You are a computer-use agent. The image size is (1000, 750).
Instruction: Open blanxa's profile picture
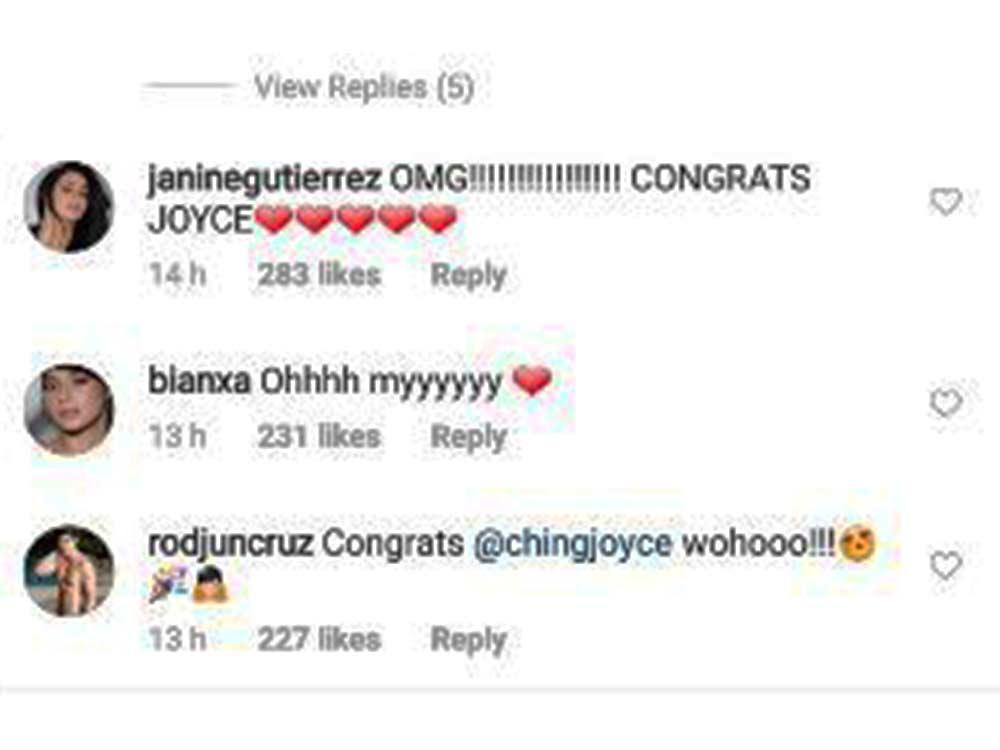pyautogui.click(x=69, y=409)
